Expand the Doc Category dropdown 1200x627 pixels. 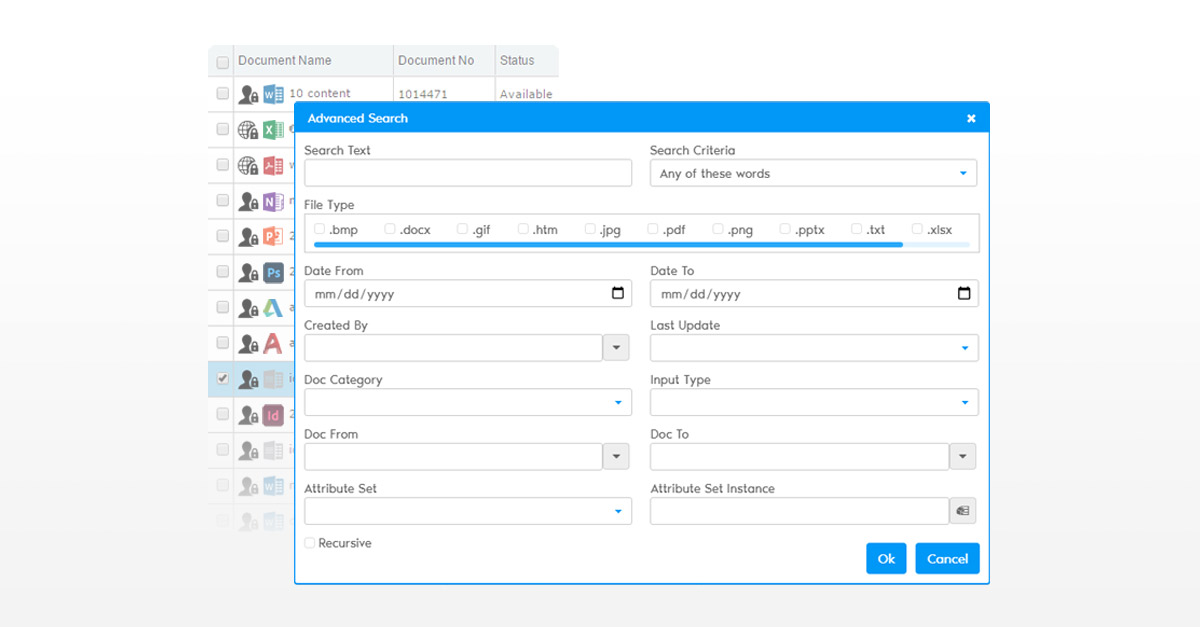click(620, 401)
